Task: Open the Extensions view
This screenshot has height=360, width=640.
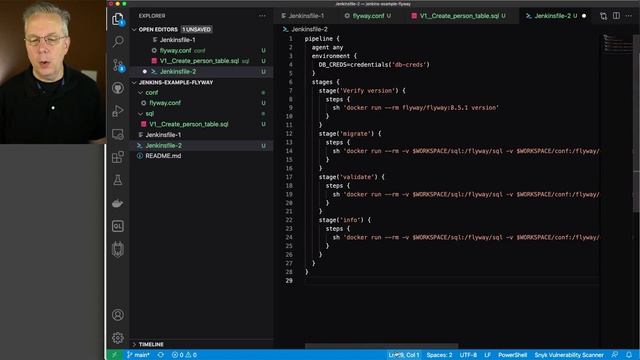Action: tap(118, 157)
